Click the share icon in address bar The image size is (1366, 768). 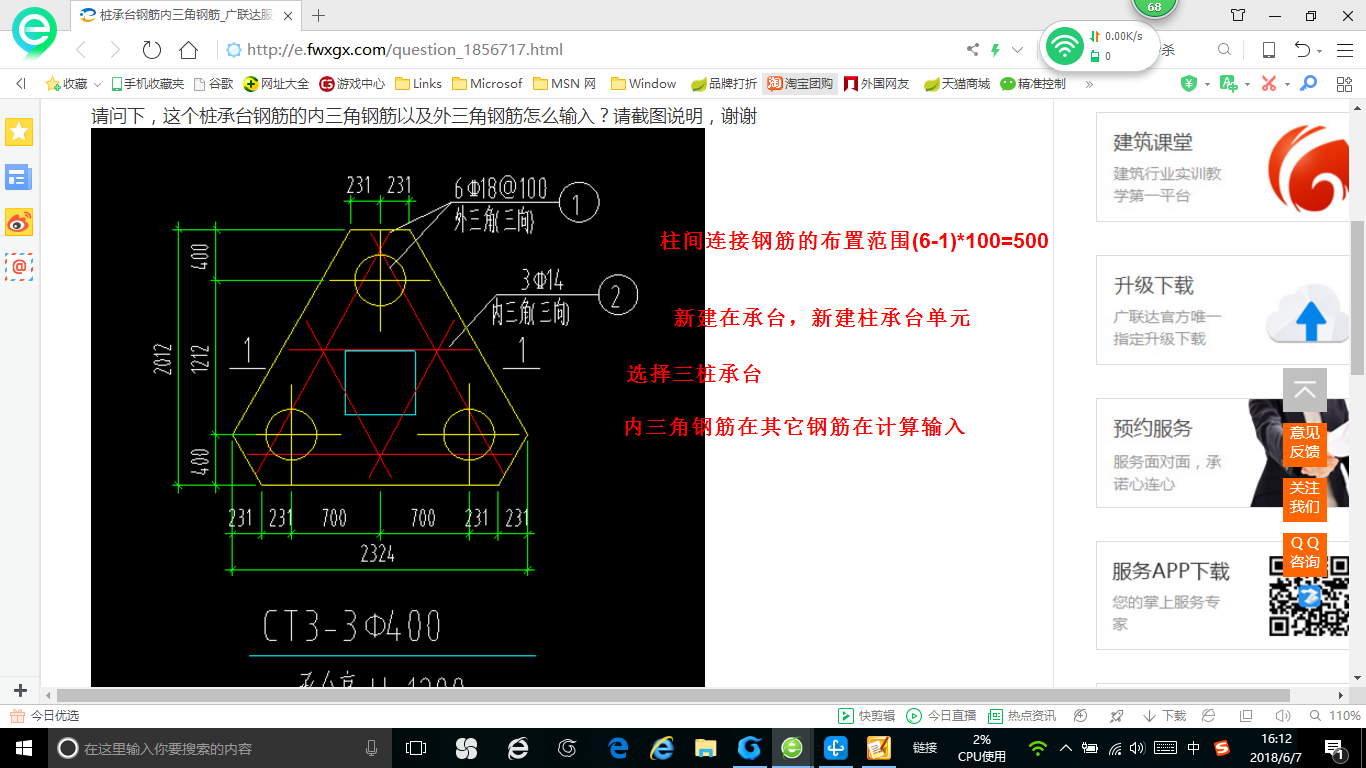coord(973,50)
